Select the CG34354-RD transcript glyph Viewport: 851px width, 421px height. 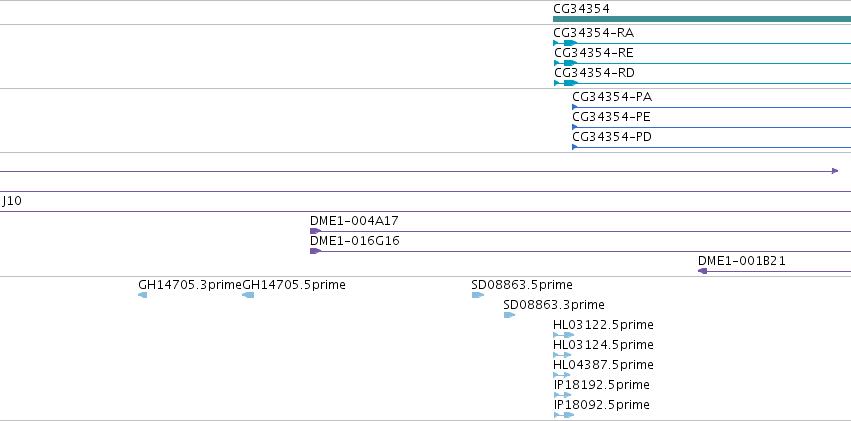pos(702,83)
